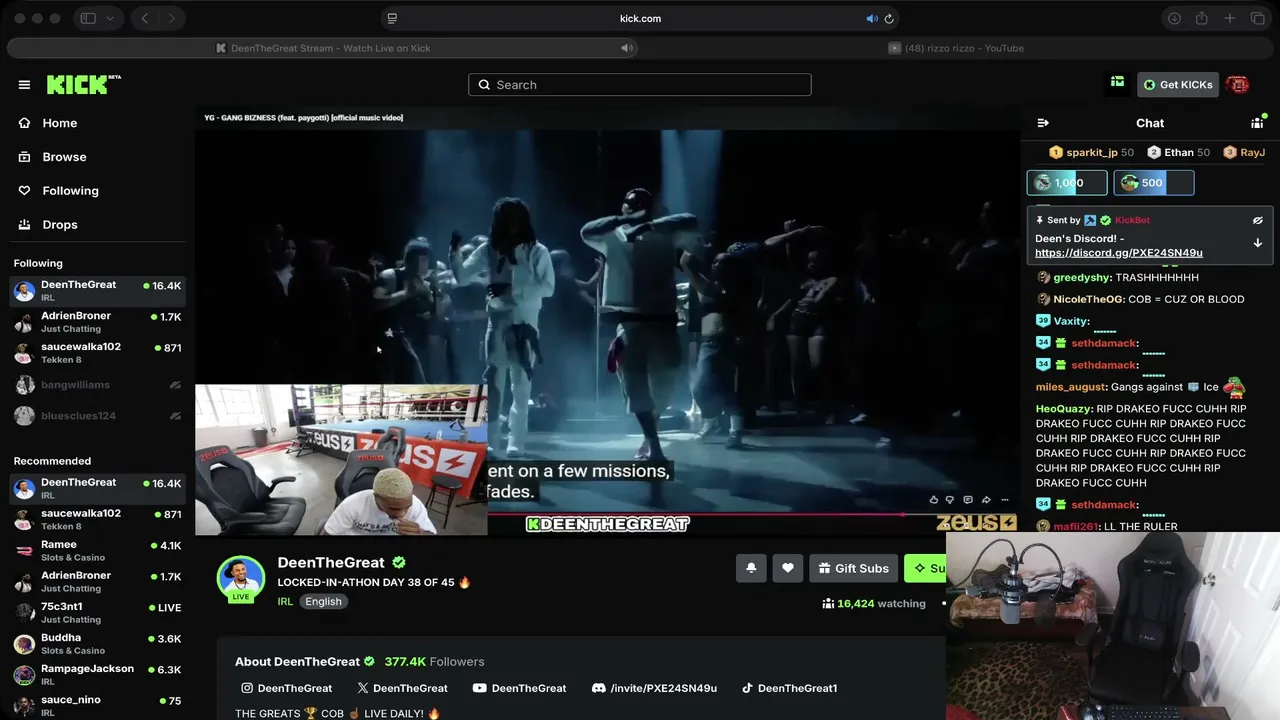
Task: Open Ramee in Recommended channels
Action: point(97,551)
